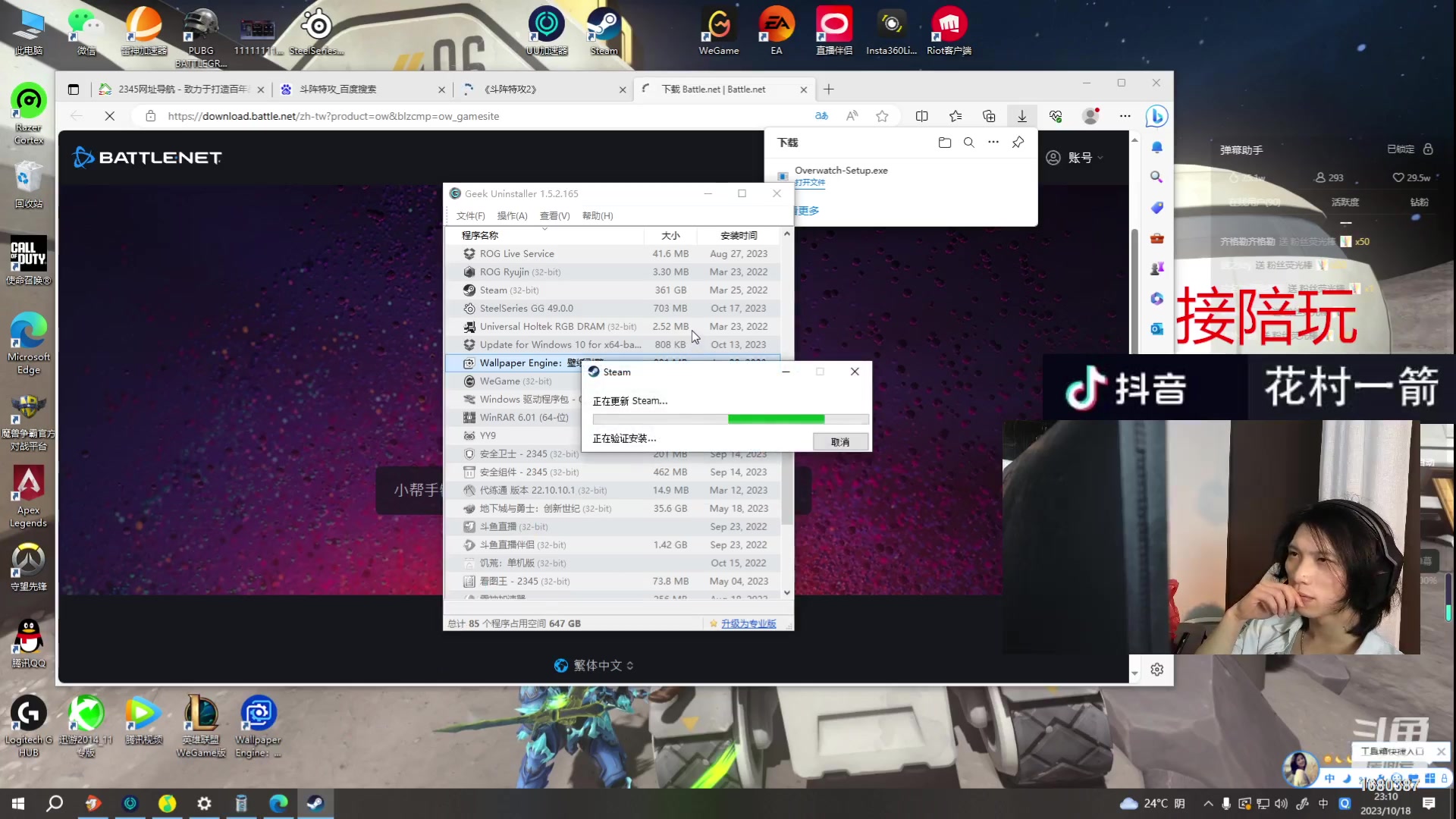Open the EA desktop shortcut

[x=776, y=31]
